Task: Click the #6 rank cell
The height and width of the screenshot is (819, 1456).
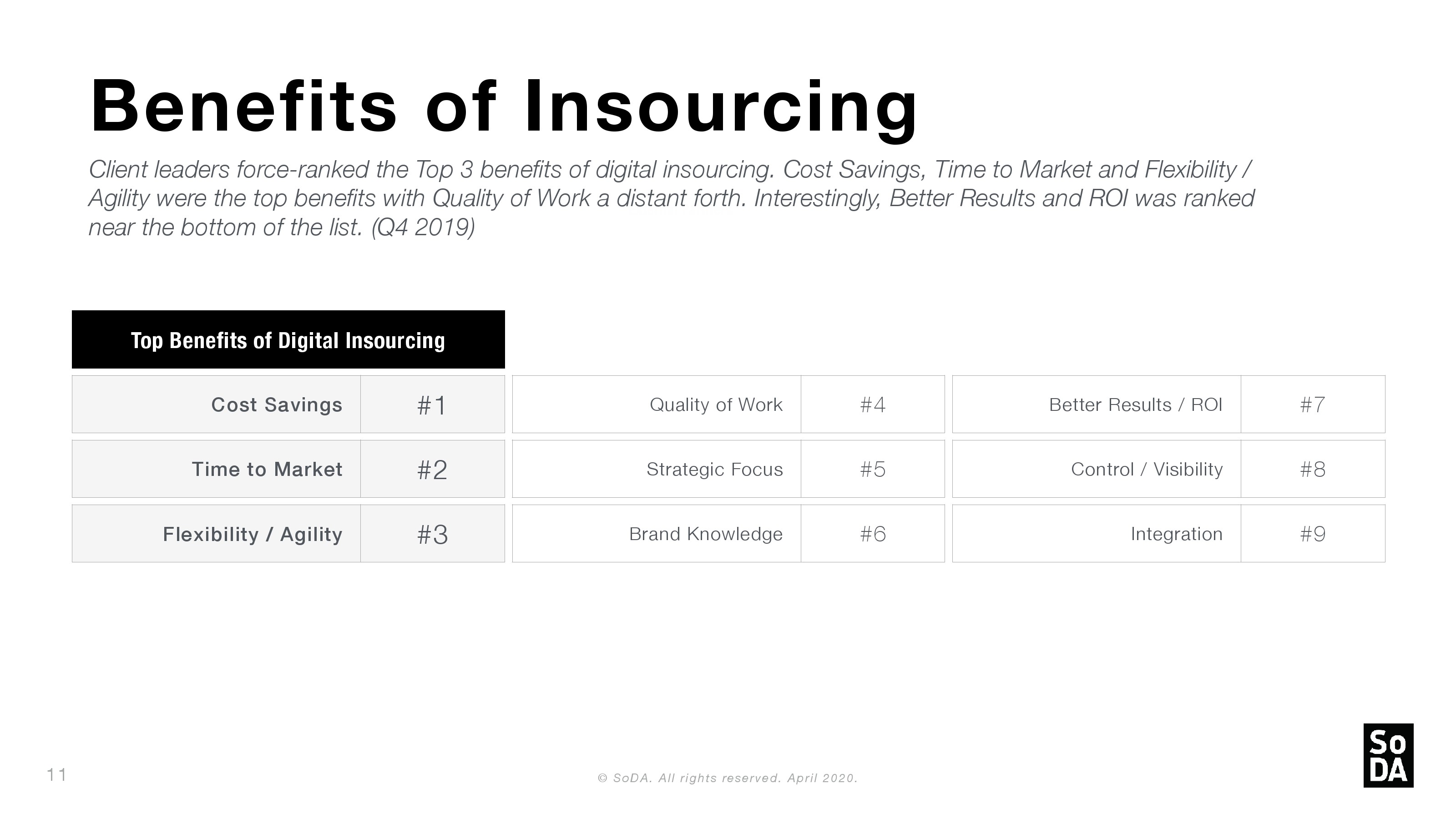Action: coord(873,534)
